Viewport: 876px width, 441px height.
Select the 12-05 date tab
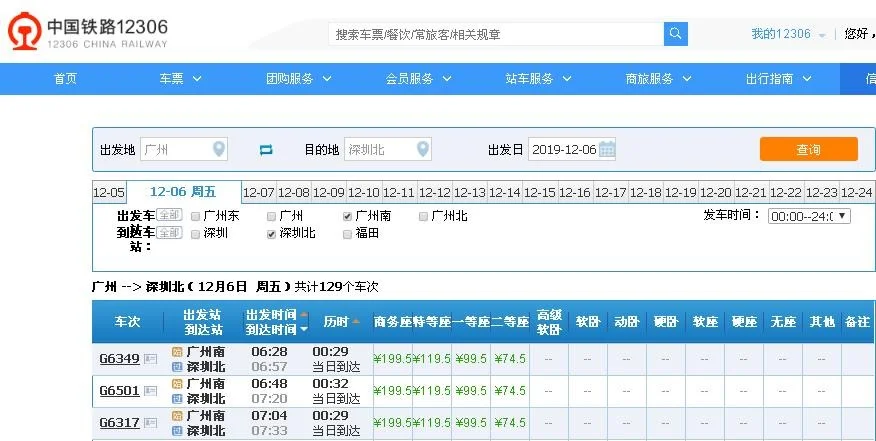click(x=109, y=192)
